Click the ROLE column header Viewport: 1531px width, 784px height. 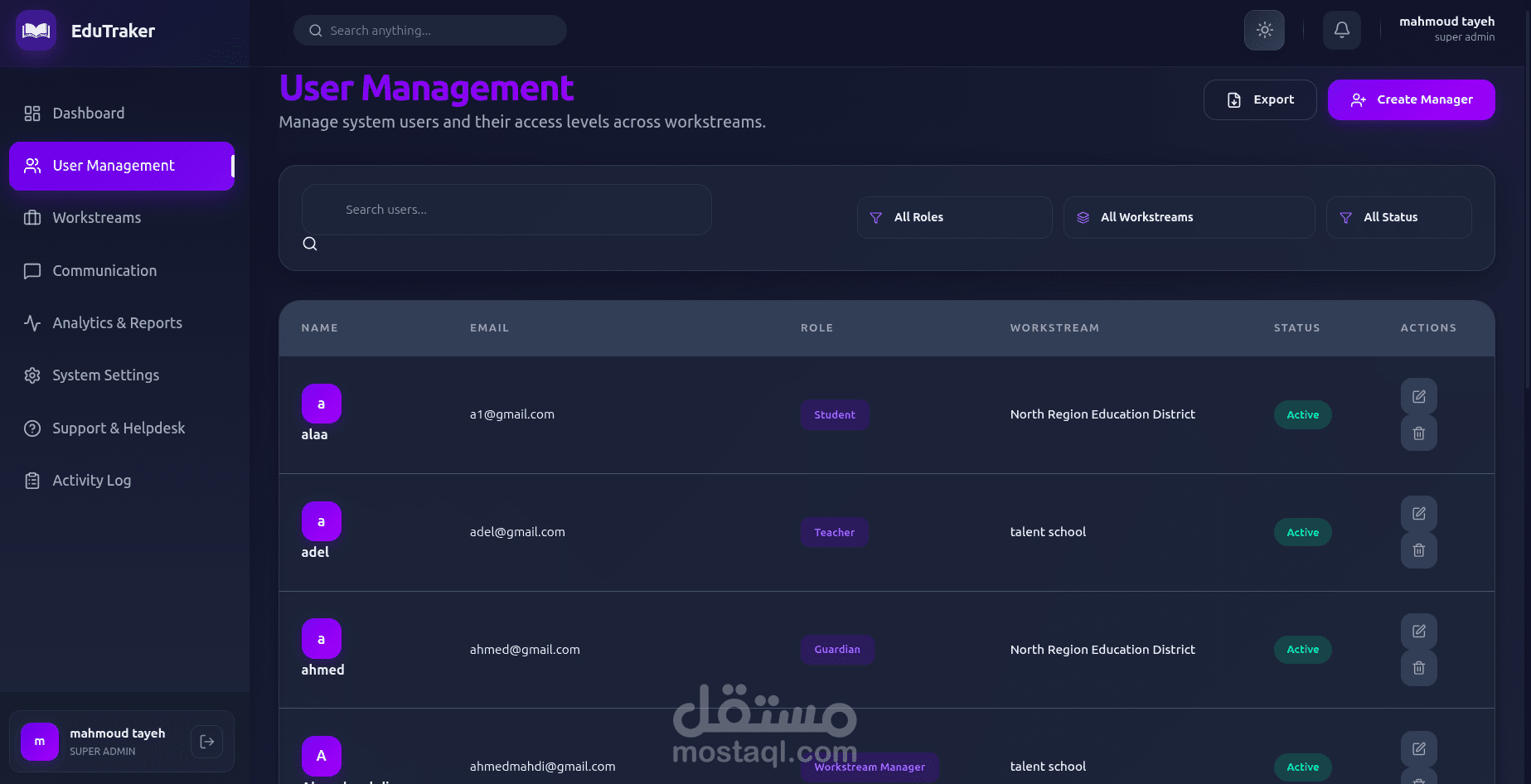(817, 328)
